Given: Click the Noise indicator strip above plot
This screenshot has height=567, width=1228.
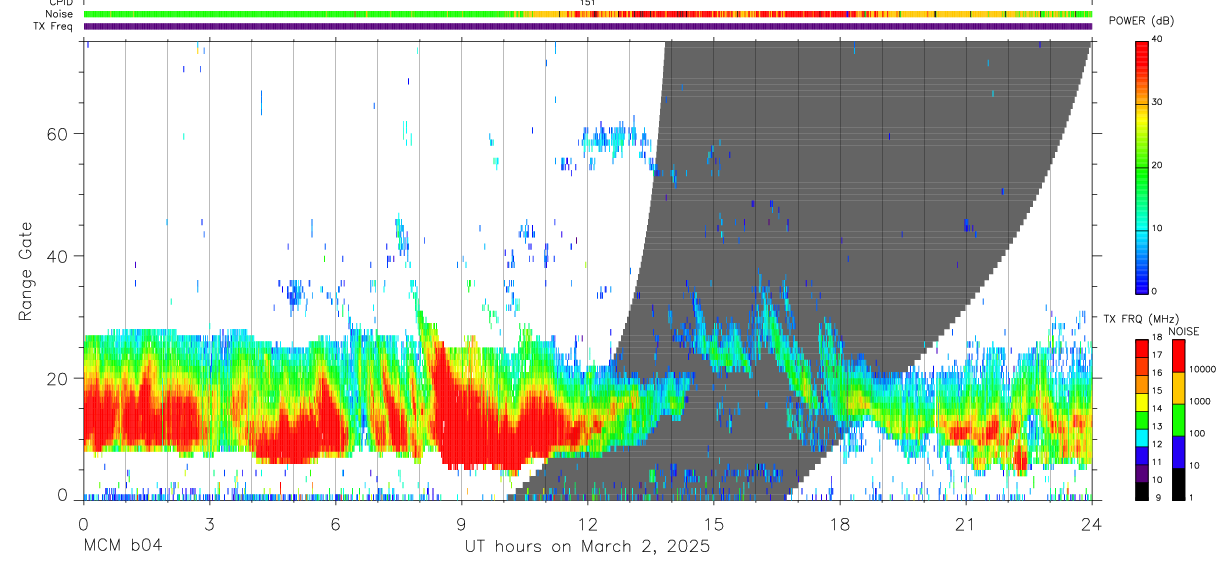Looking at the screenshot, I should click(588, 15).
